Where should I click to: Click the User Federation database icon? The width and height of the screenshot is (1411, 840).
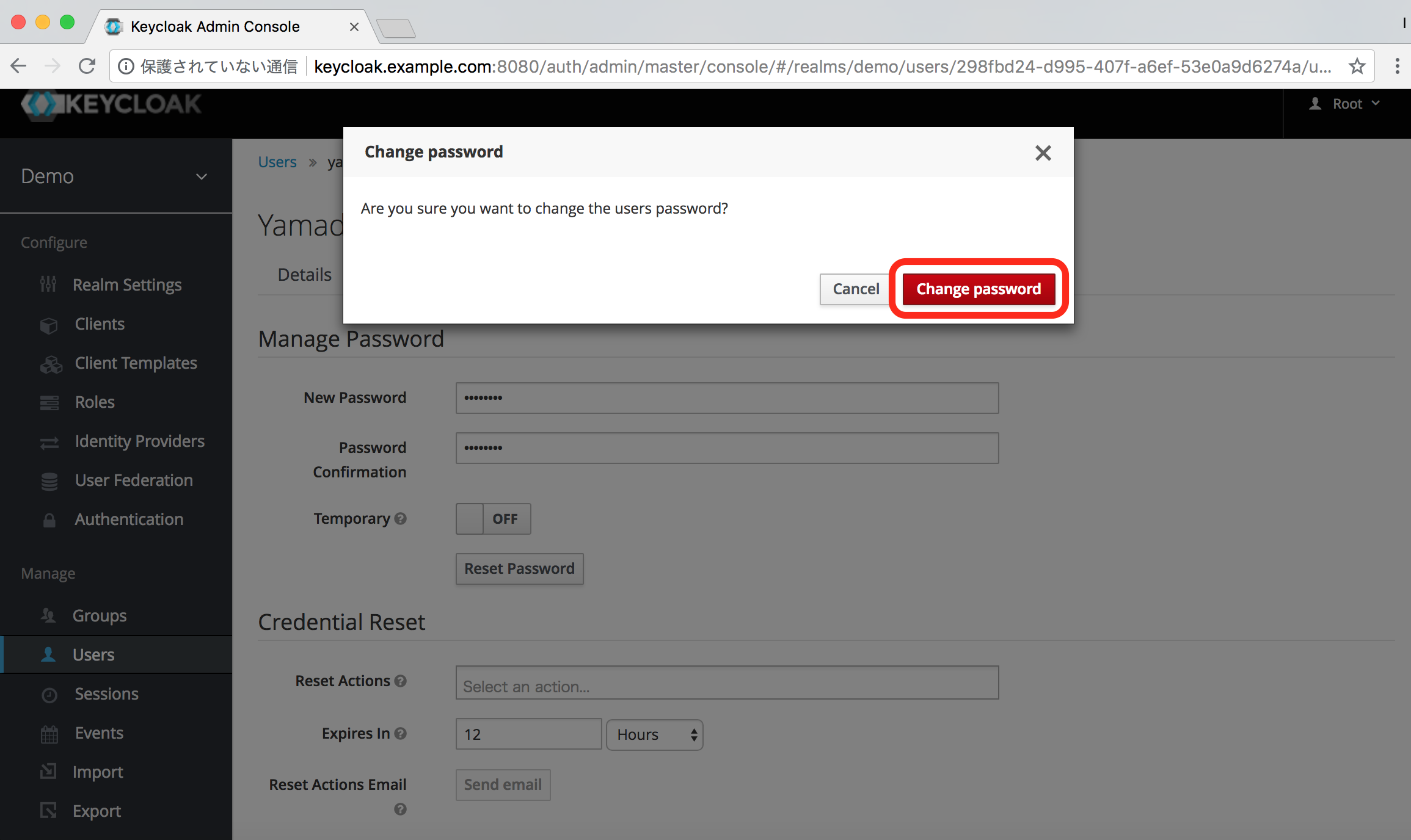tap(49, 481)
